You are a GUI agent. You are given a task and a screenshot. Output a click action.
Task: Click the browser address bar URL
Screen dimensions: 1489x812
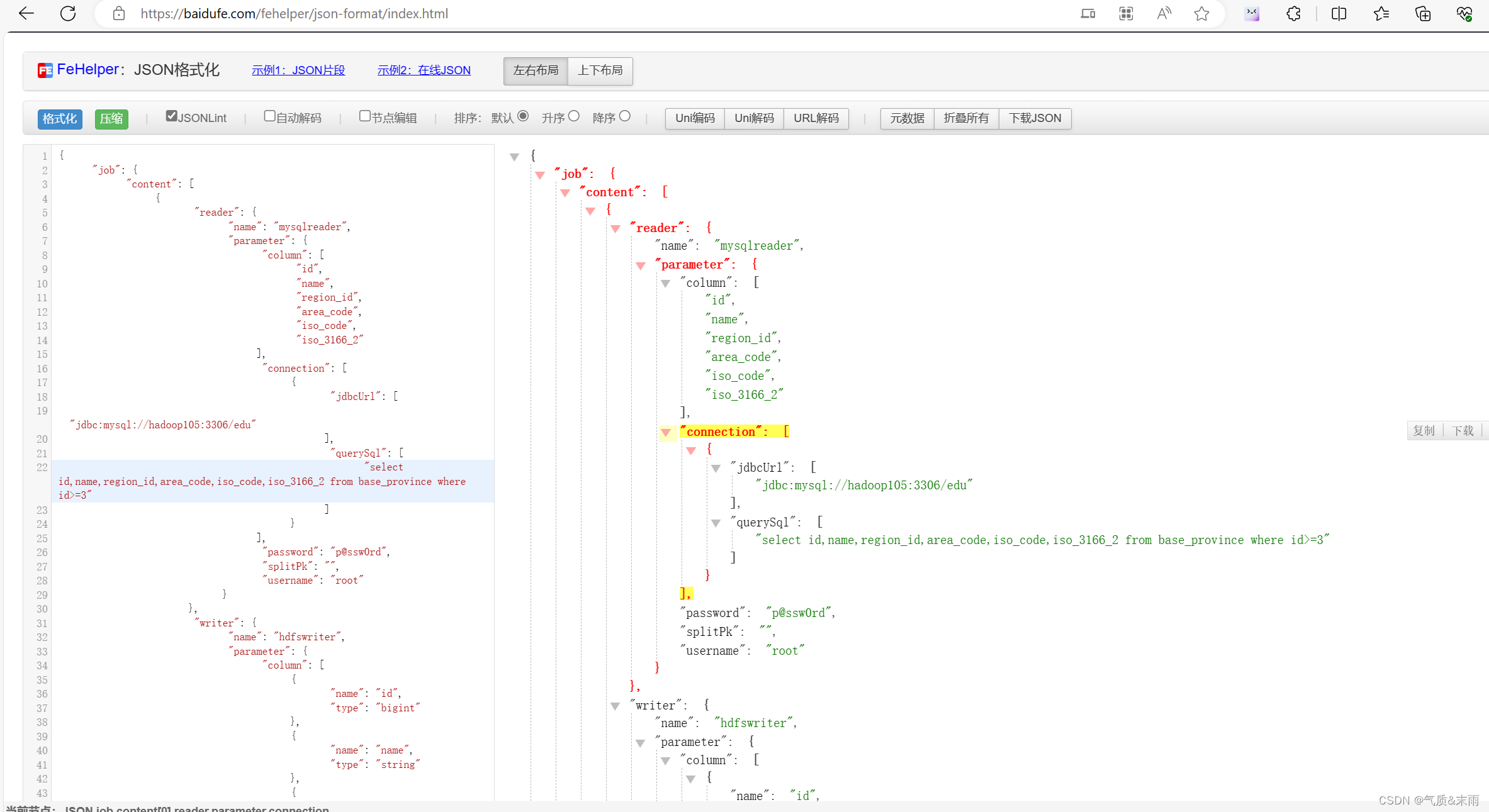pyautogui.click(x=295, y=13)
